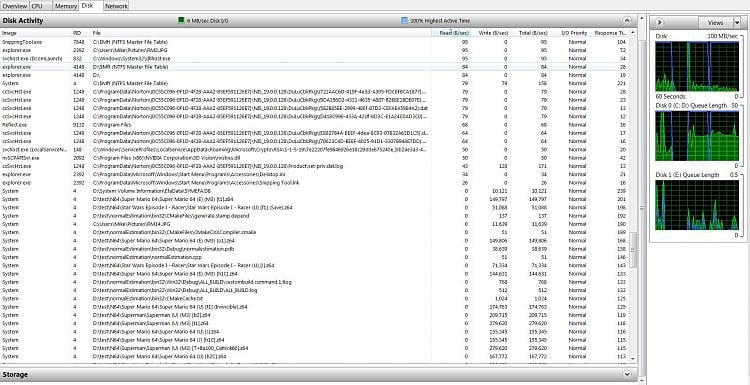750x385 pixels.
Task: Select the svchost.exe (LocalServiceN...) row
Action: point(315,150)
